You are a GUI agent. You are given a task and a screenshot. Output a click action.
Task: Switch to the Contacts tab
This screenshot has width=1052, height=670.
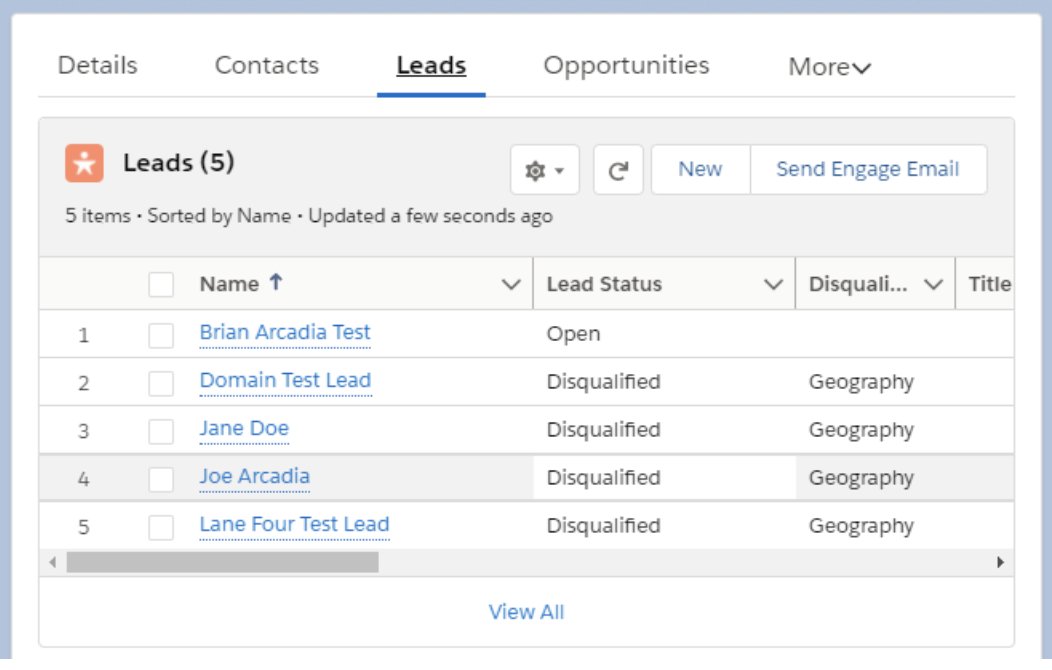(266, 66)
